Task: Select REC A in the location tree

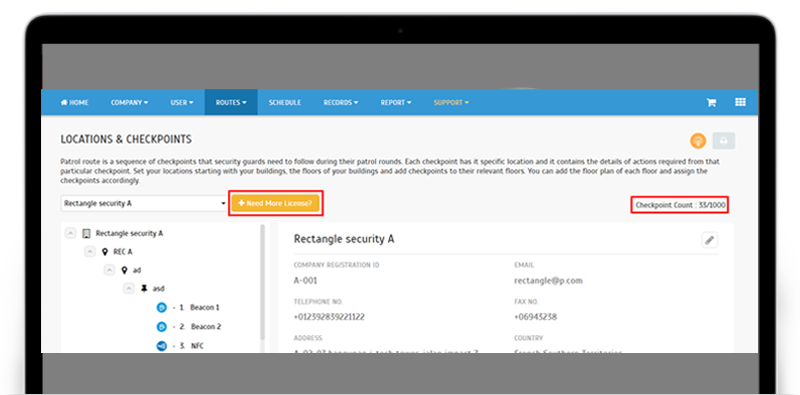Action: pos(122,252)
